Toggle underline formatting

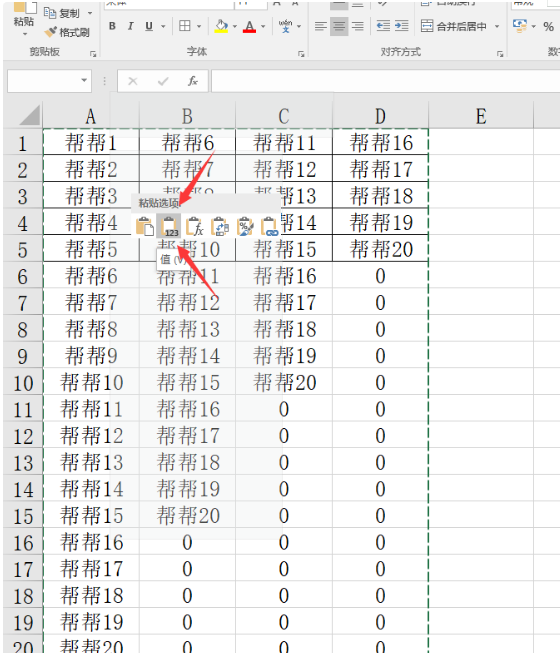(x=149, y=26)
